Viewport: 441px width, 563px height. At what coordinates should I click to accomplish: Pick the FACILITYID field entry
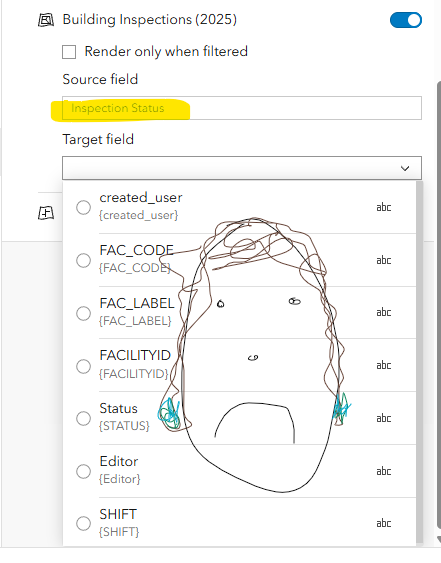[x=239, y=365]
